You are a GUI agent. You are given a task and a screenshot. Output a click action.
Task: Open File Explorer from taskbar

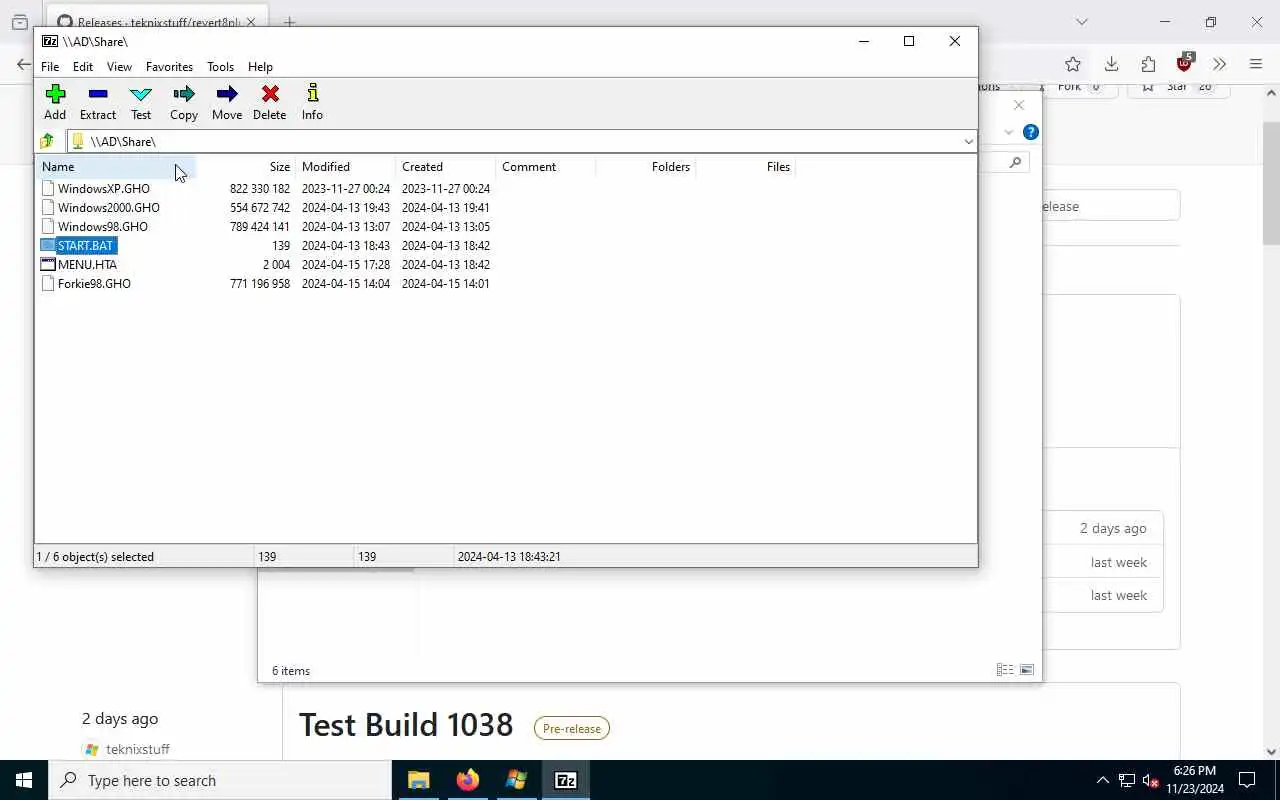click(418, 780)
